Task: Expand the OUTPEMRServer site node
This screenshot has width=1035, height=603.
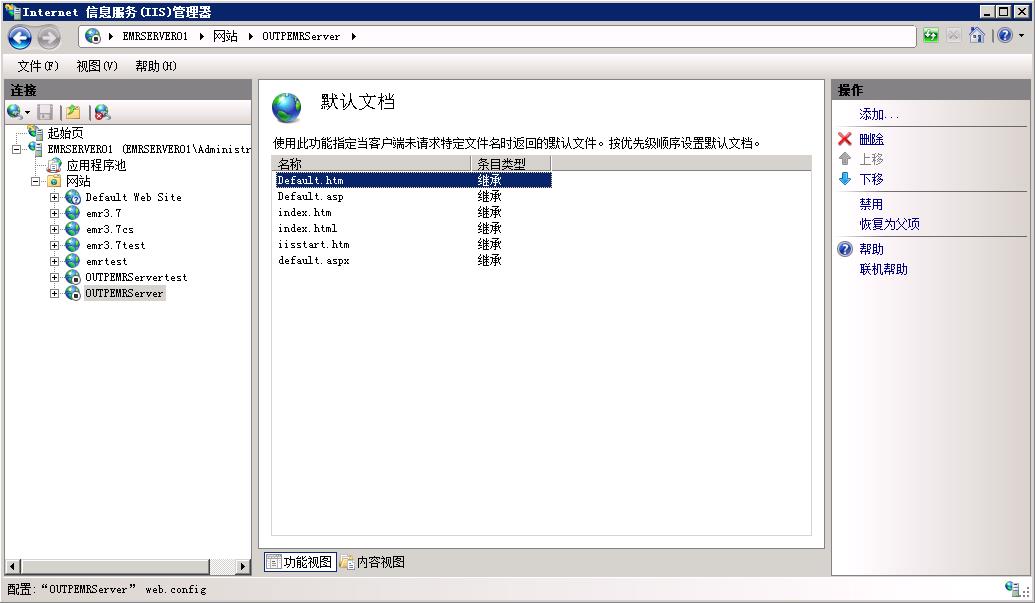Action: pos(54,293)
